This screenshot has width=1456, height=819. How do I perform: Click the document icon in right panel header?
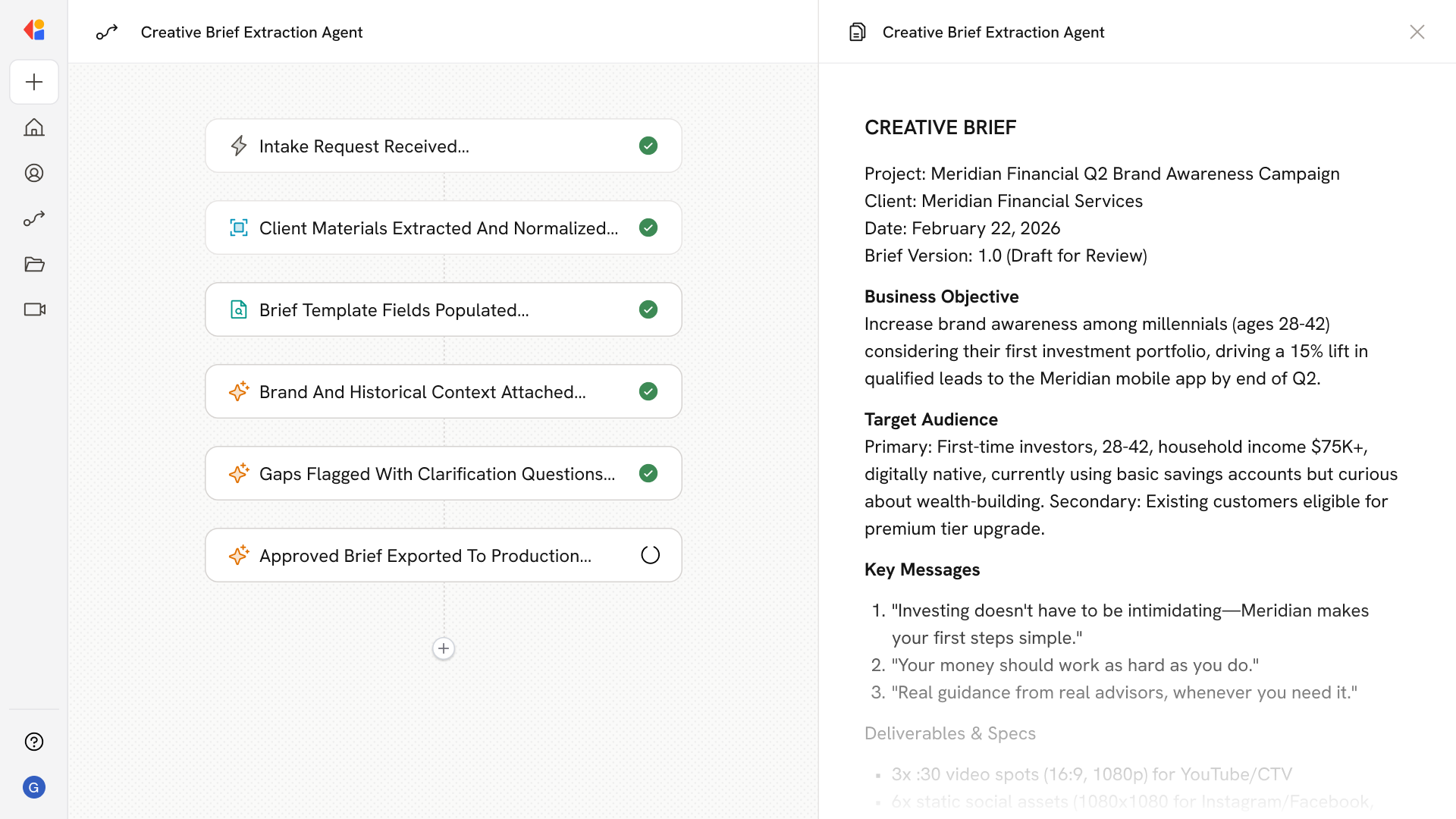[x=858, y=32]
